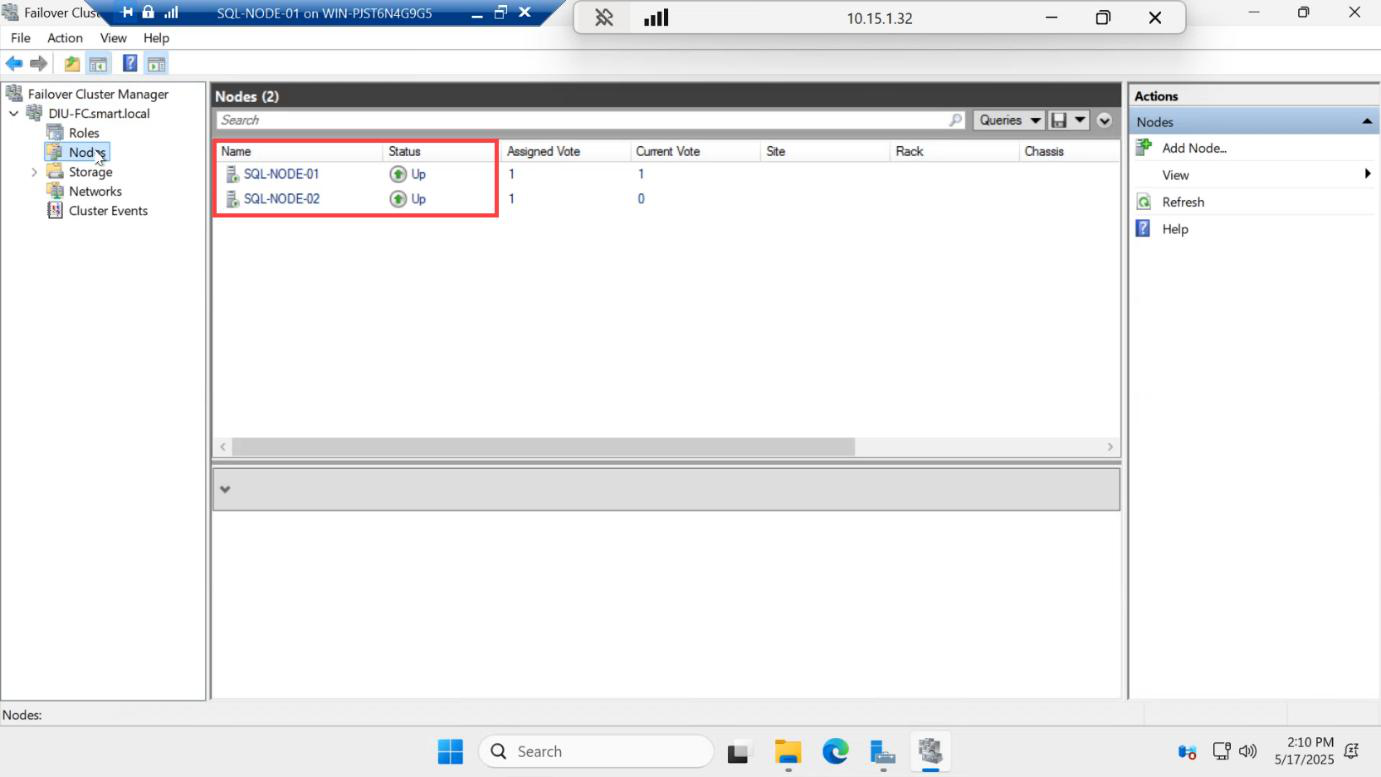
Task: Click the Site column header
Action: [825, 151]
